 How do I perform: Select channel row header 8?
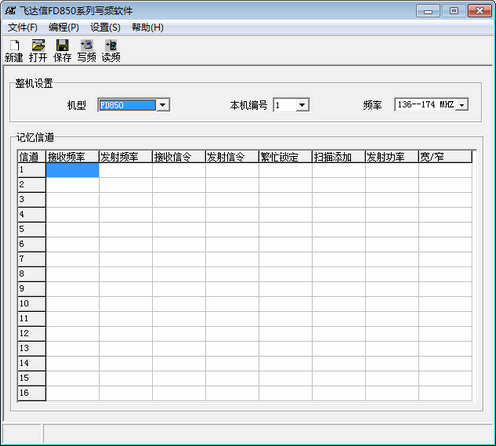click(x=32, y=274)
